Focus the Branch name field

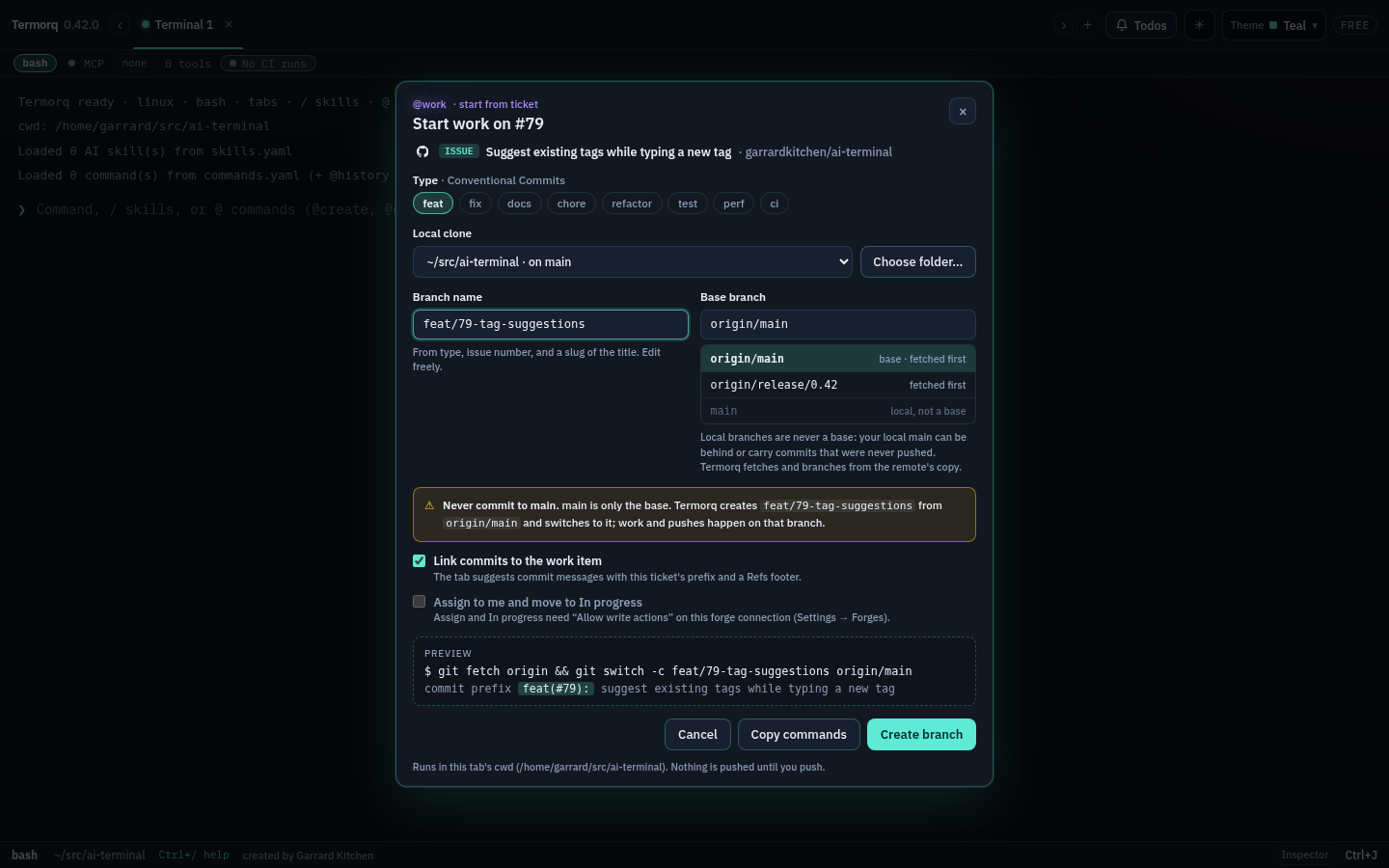(x=551, y=325)
